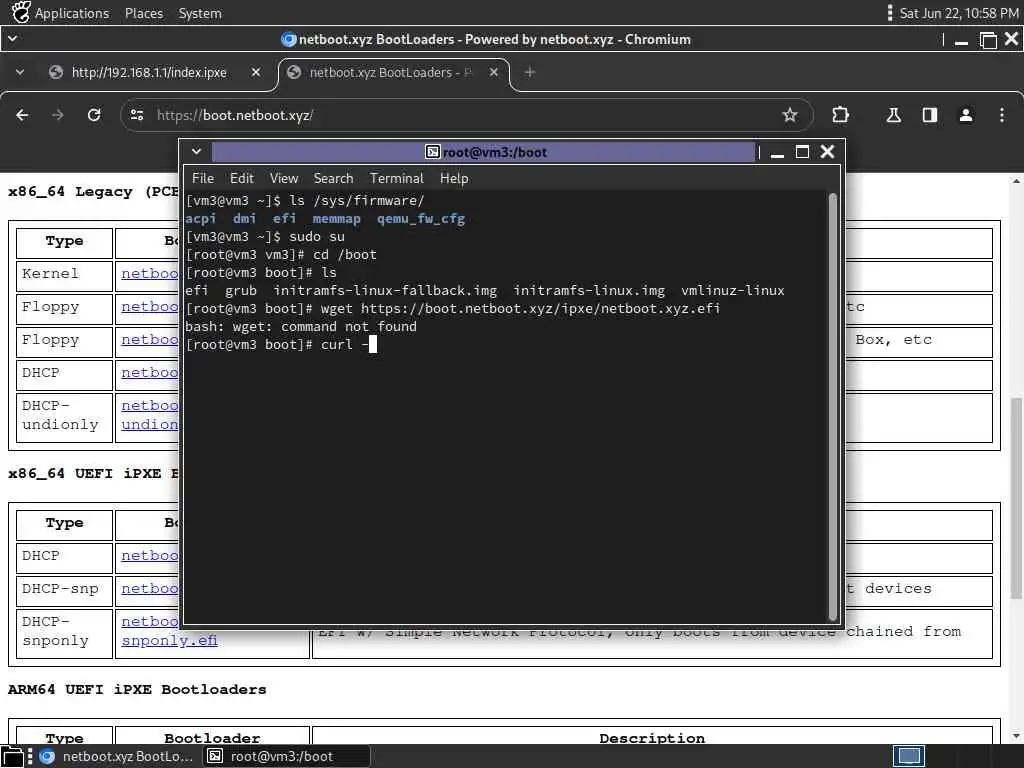Click 'qemu_fw_cfg' in terminal listing
Viewport: 1024px width, 768px height.
(x=421, y=219)
